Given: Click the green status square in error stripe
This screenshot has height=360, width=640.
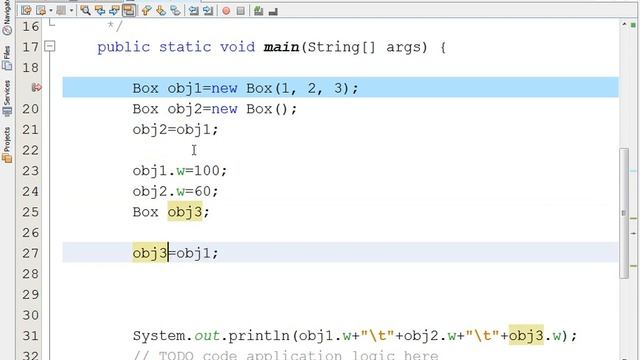Looking at the screenshot, I should [x=633, y=25].
